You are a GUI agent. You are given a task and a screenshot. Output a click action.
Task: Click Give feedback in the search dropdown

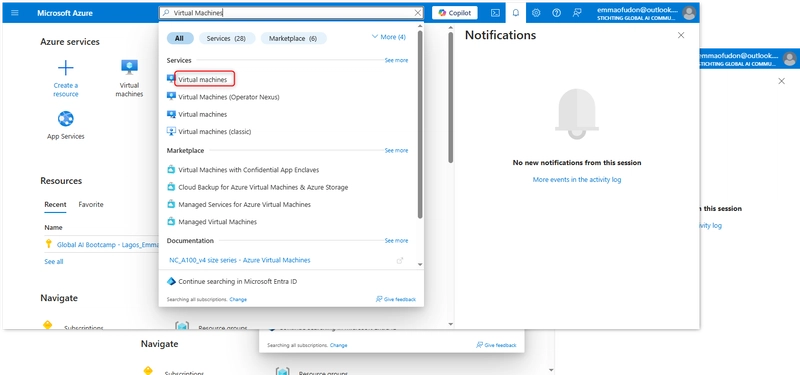click(x=396, y=299)
